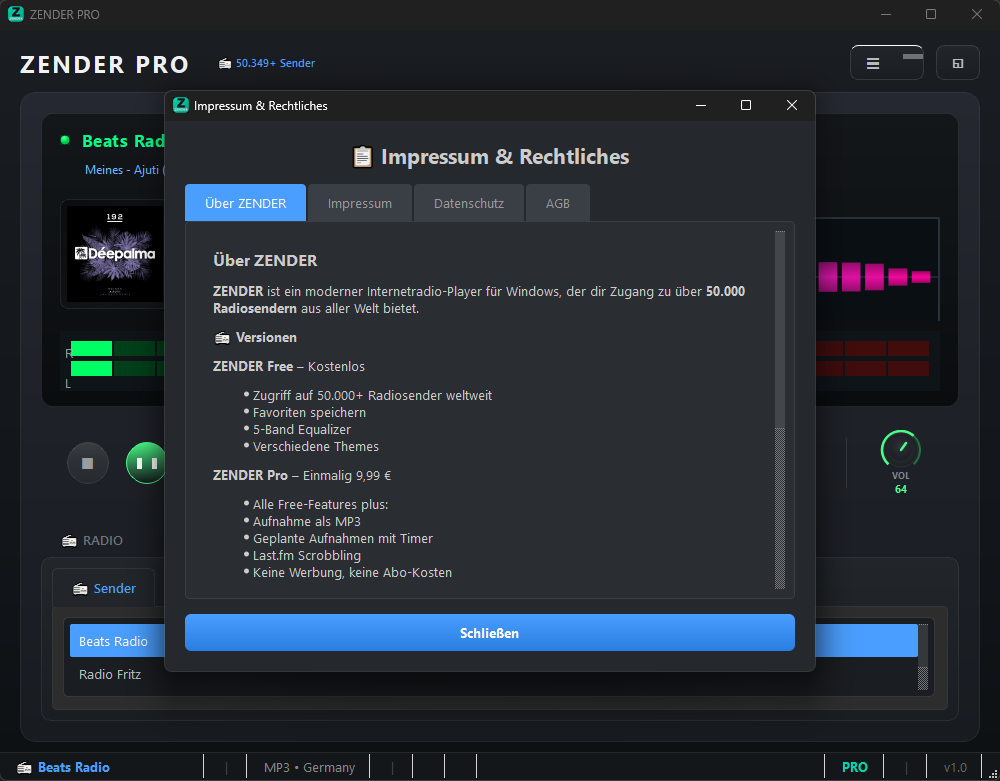Open the Datenschutz tab
Screen dimensions: 1000x781
[x=469, y=203]
